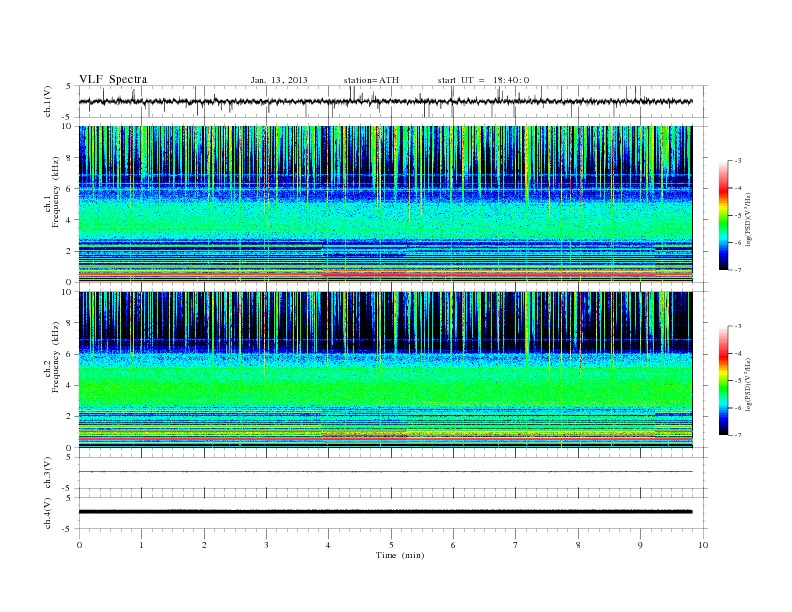Click the "4" kHz tick of ch.1 frequency axis

pyautogui.click(x=70, y=220)
